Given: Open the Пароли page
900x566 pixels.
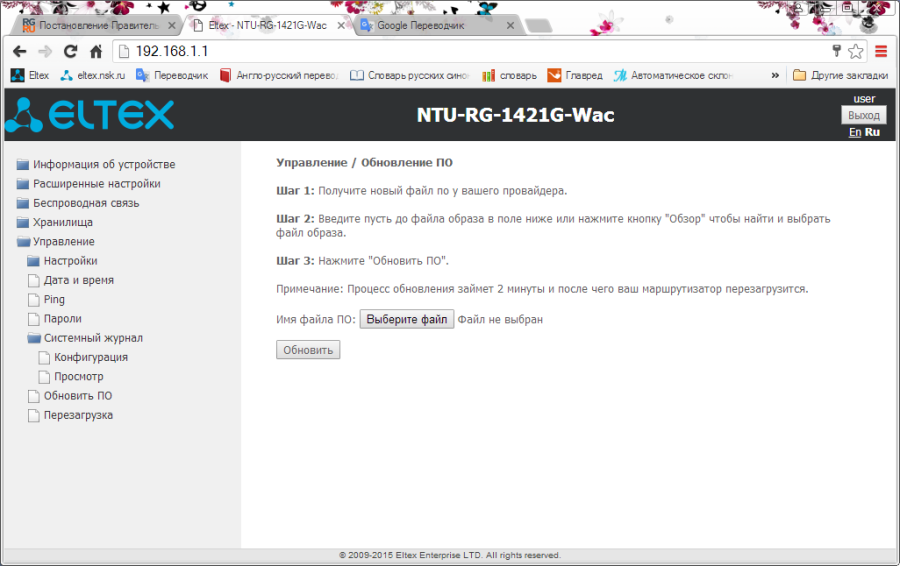Looking at the screenshot, I should pyautogui.click(x=55, y=319).
